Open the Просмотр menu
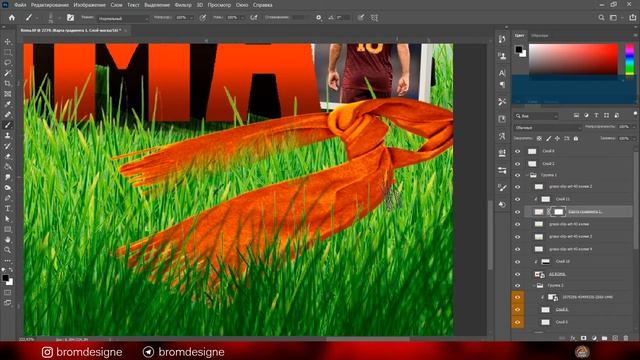The width and height of the screenshot is (640, 360). point(219,5)
